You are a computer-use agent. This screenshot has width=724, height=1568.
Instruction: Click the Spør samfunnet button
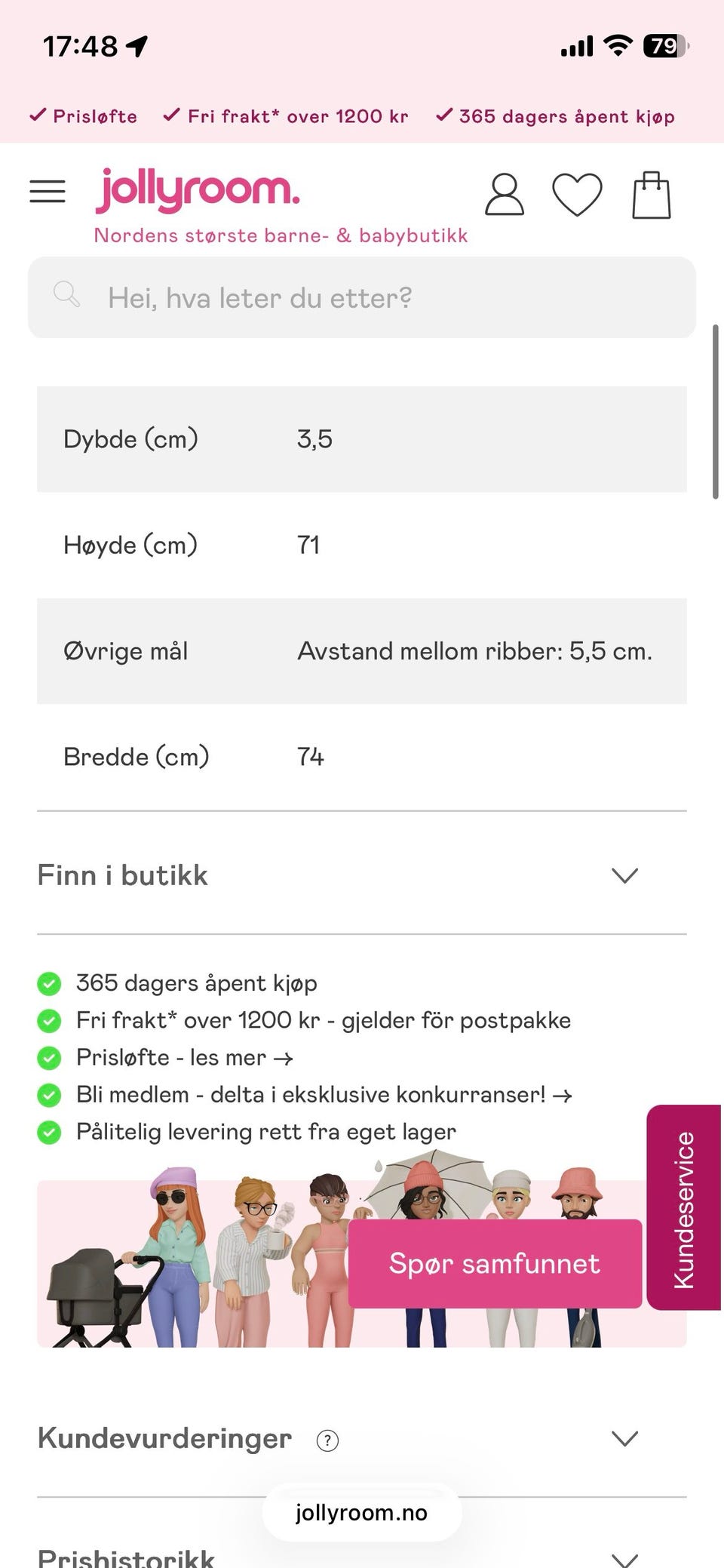(x=495, y=1264)
